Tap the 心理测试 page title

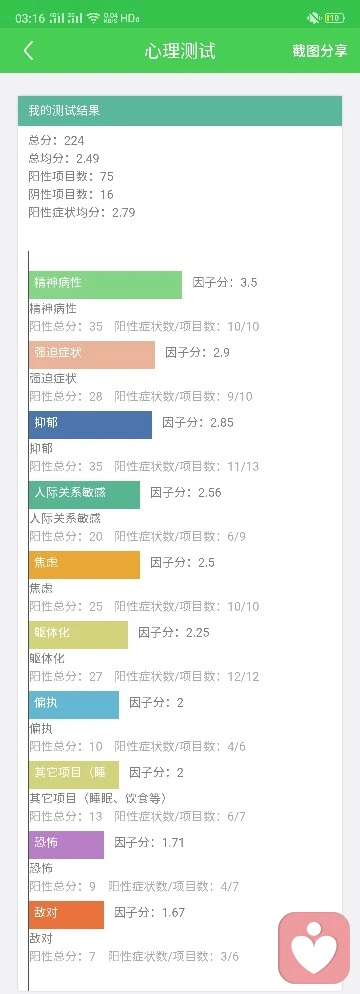[x=180, y=51]
